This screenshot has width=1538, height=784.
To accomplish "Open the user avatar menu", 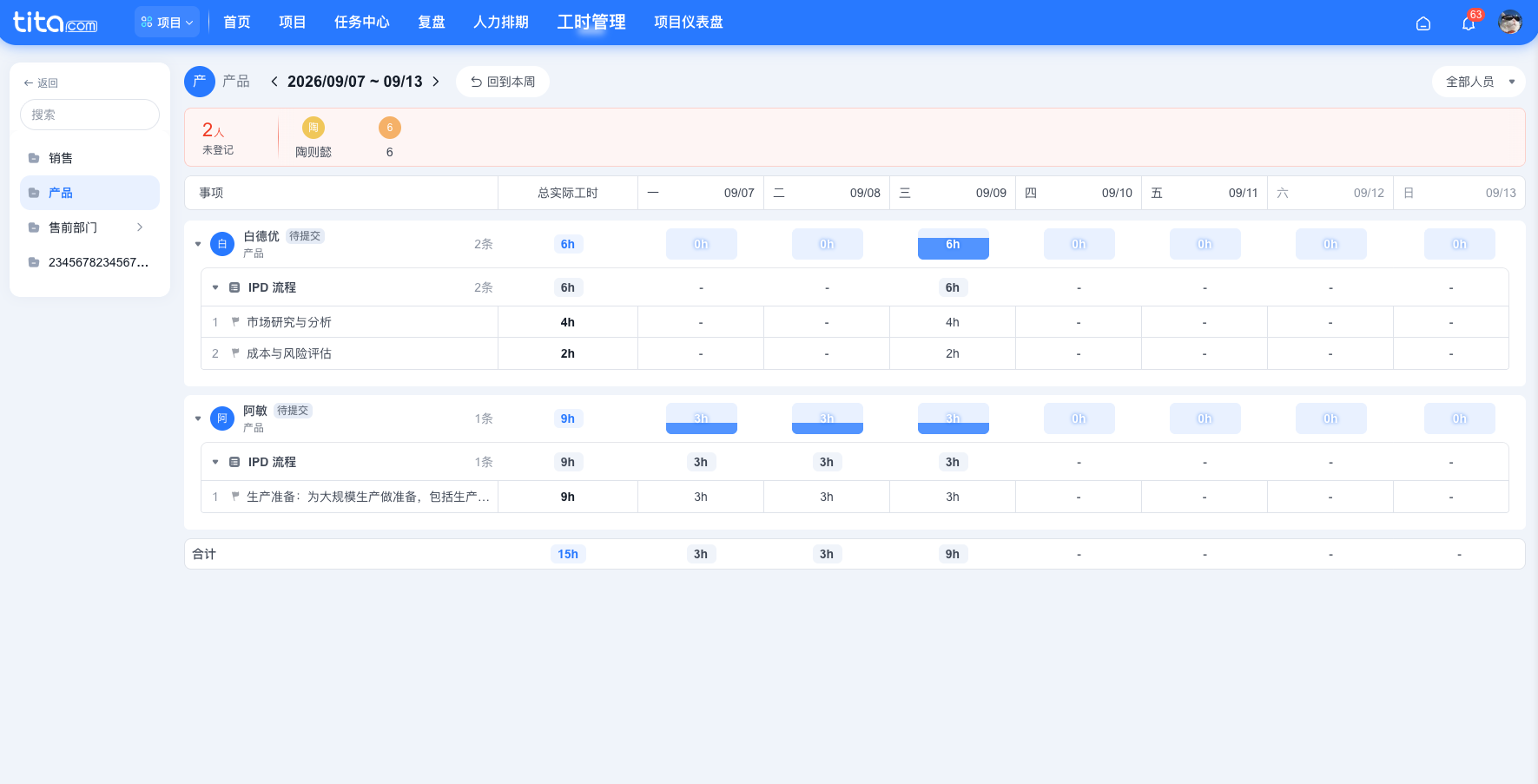I will (x=1510, y=23).
